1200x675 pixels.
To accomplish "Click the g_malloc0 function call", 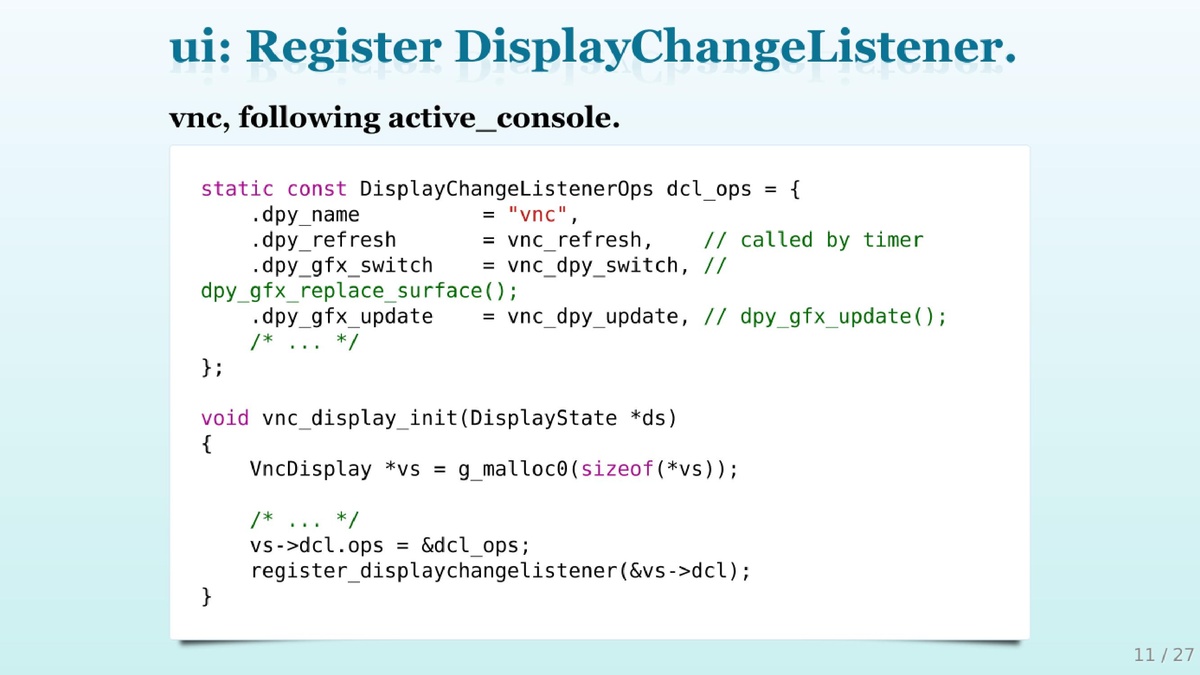I will coord(513,469).
